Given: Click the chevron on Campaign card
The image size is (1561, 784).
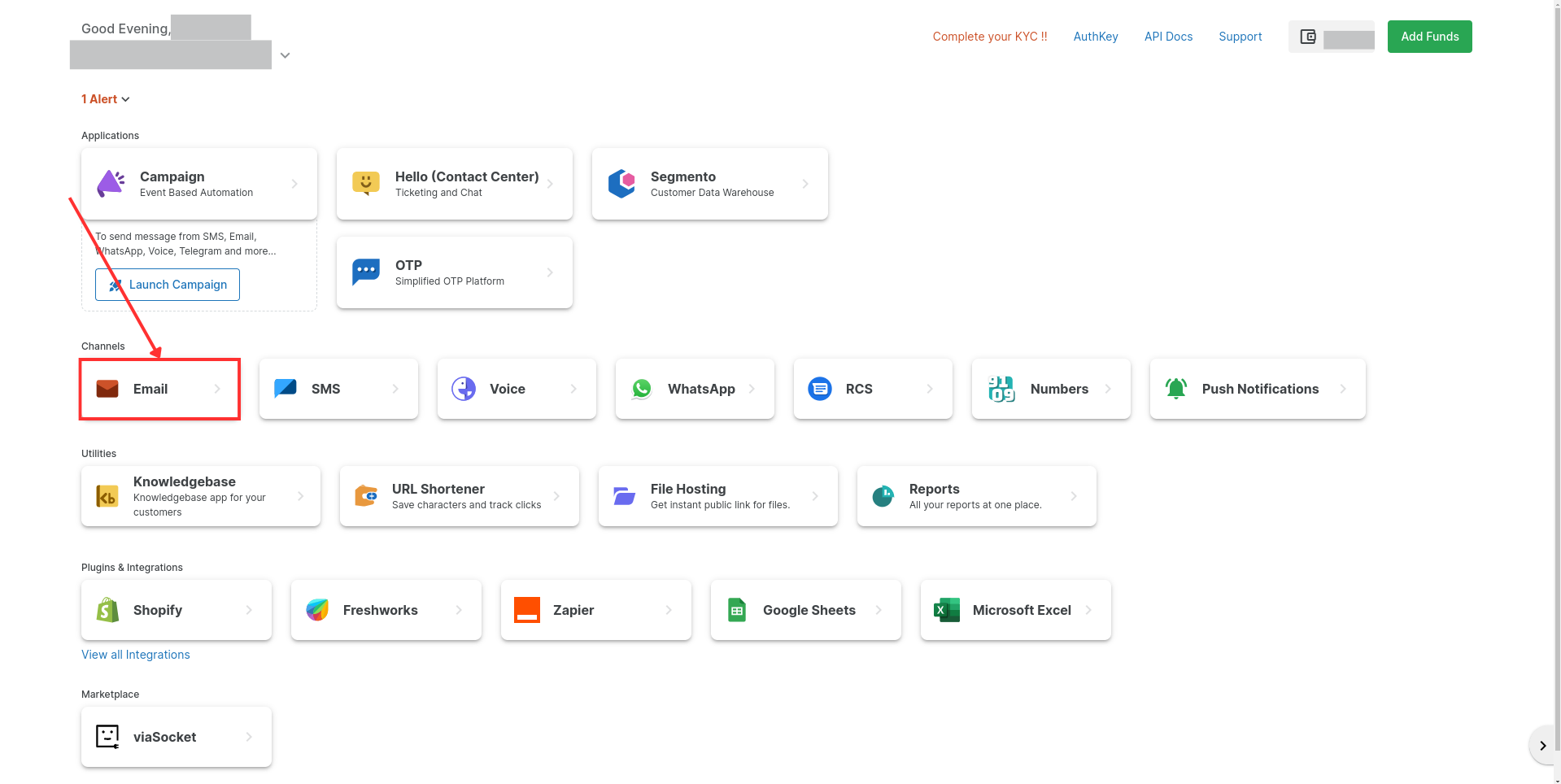Looking at the screenshot, I should click(294, 184).
